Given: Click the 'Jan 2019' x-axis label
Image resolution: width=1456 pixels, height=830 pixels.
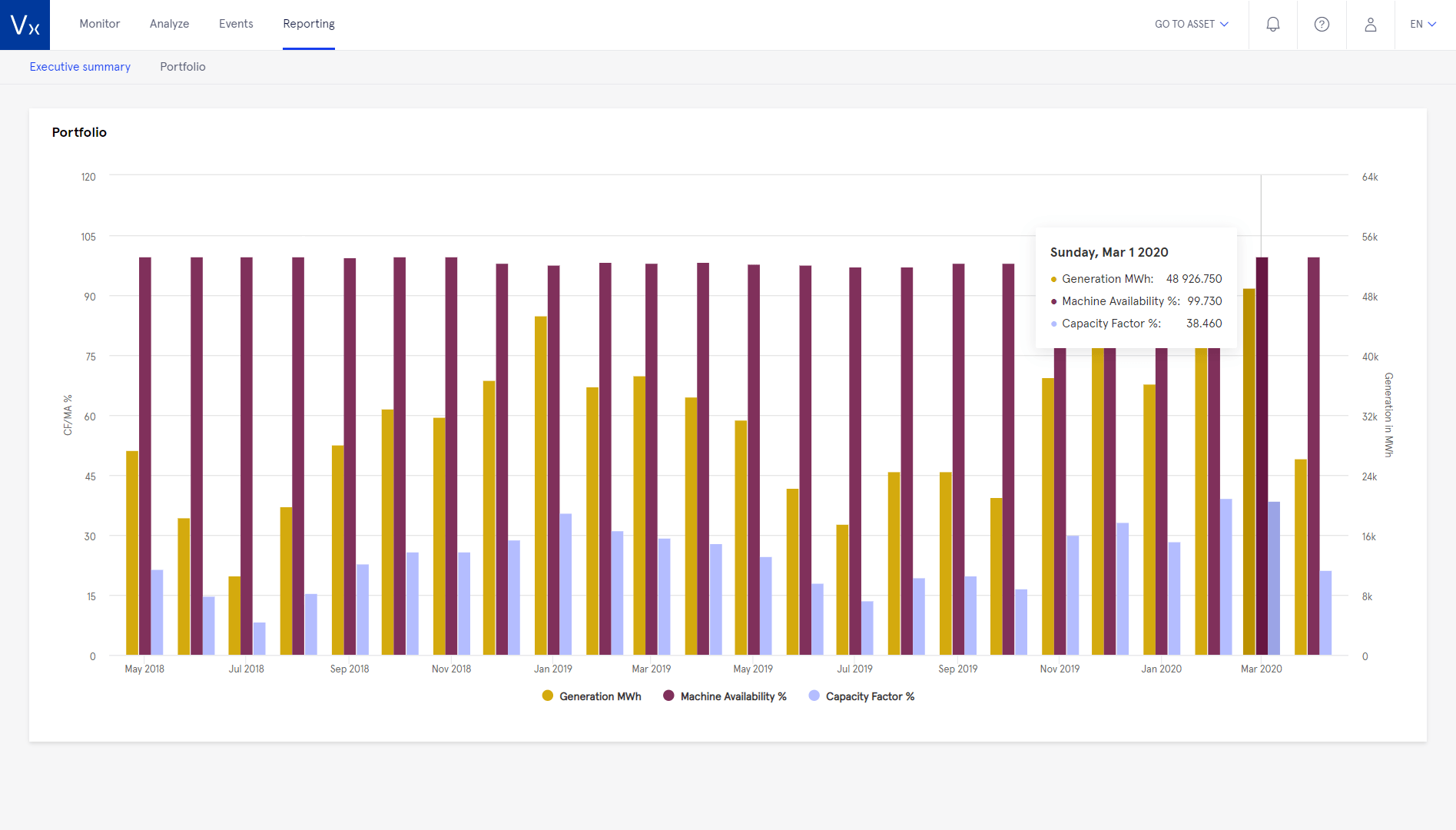Looking at the screenshot, I should pos(553,669).
